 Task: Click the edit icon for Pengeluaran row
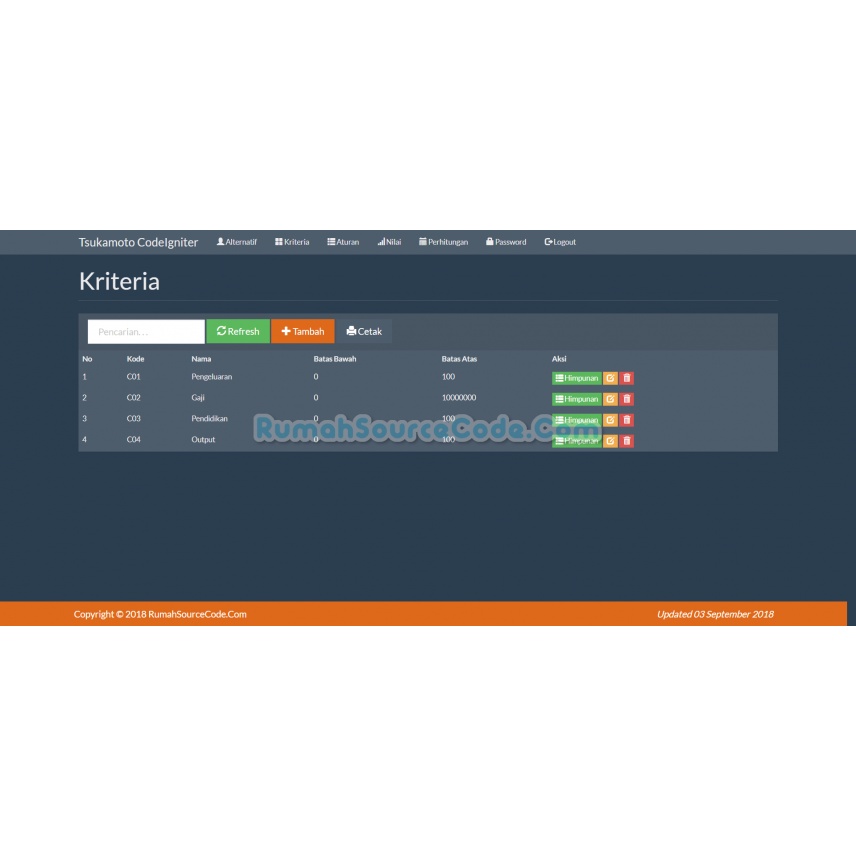[x=610, y=378]
